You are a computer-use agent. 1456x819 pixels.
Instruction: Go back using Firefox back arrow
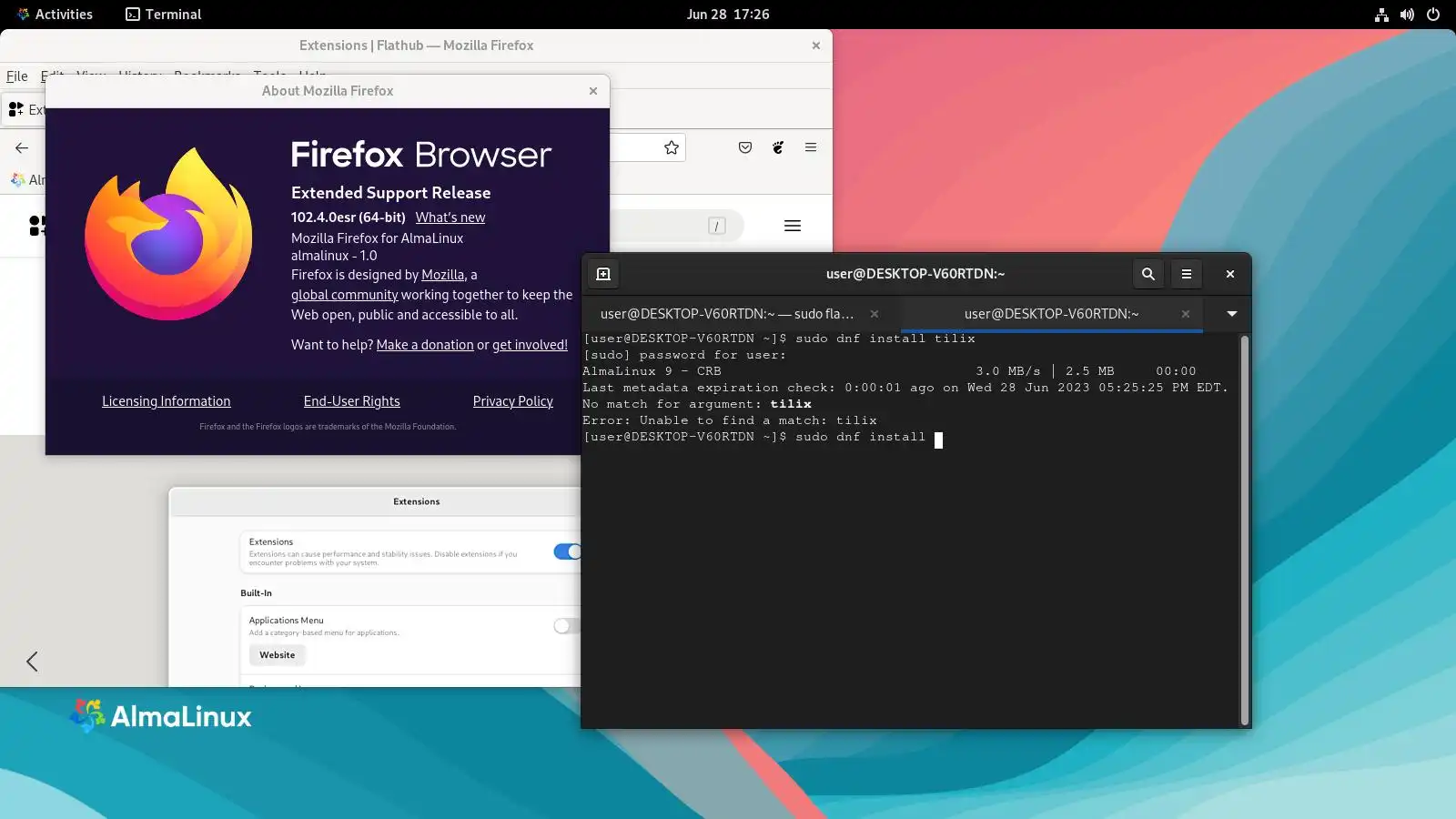pos(22,147)
